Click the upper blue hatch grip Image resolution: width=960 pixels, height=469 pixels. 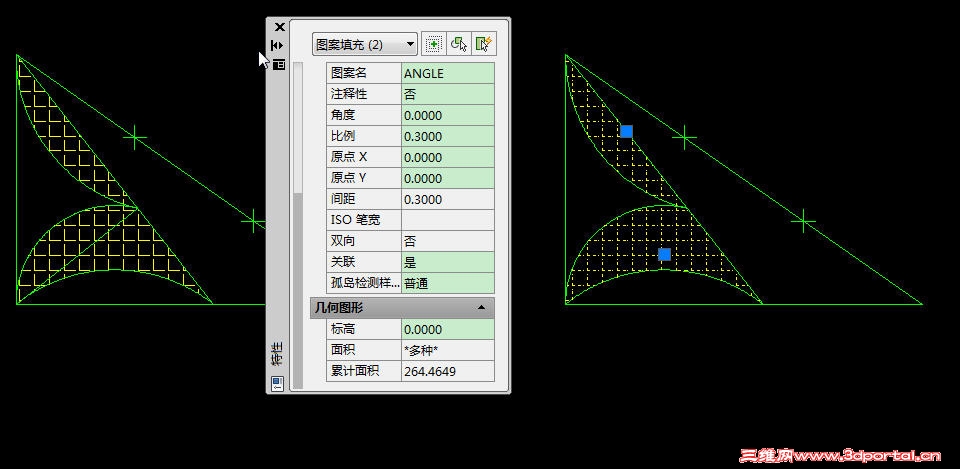tap(626, 131)
